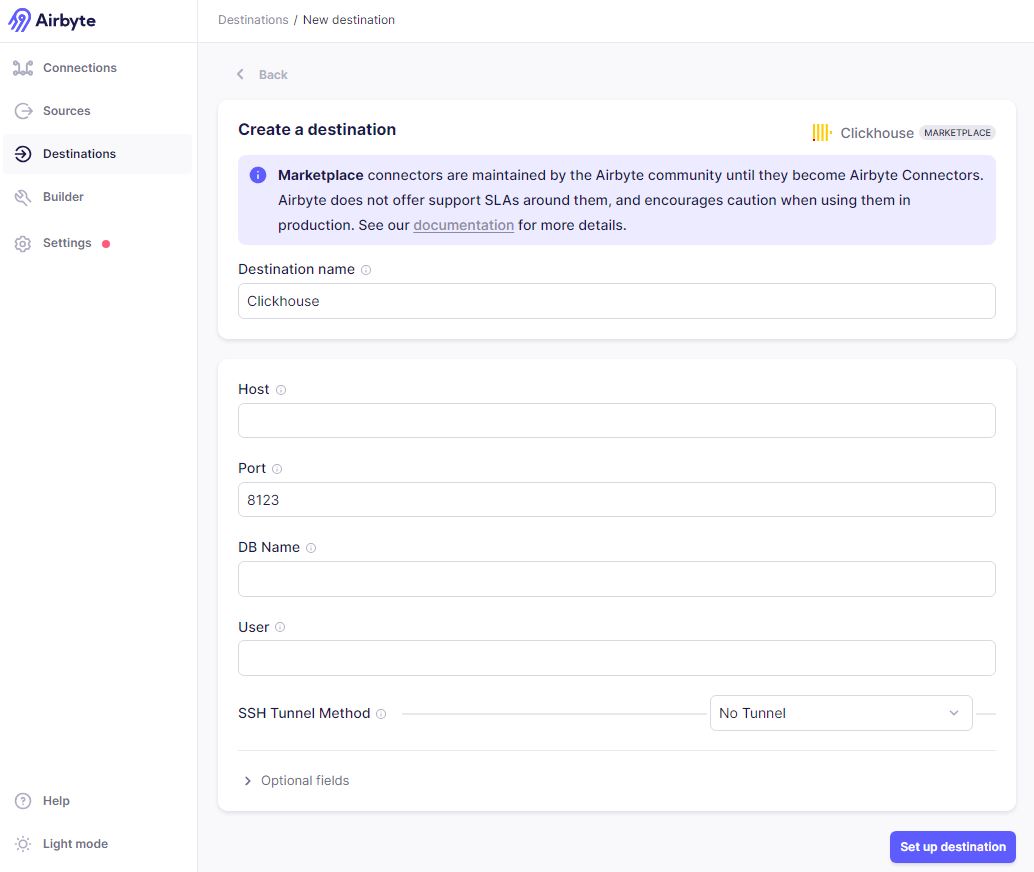Focus the Host input field
The height and width of the screenshot is (872, 1034).
pos(617,421)
